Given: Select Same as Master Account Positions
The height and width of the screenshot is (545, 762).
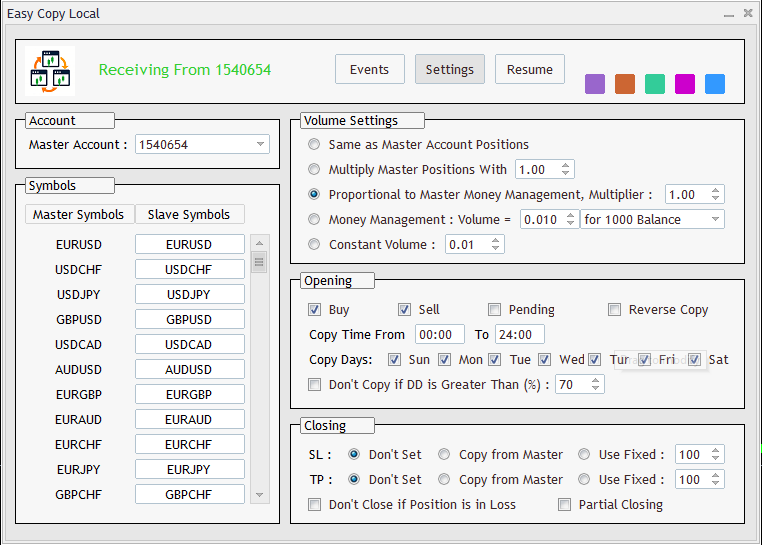Looking at the screenshot, I should click(314, 144).
